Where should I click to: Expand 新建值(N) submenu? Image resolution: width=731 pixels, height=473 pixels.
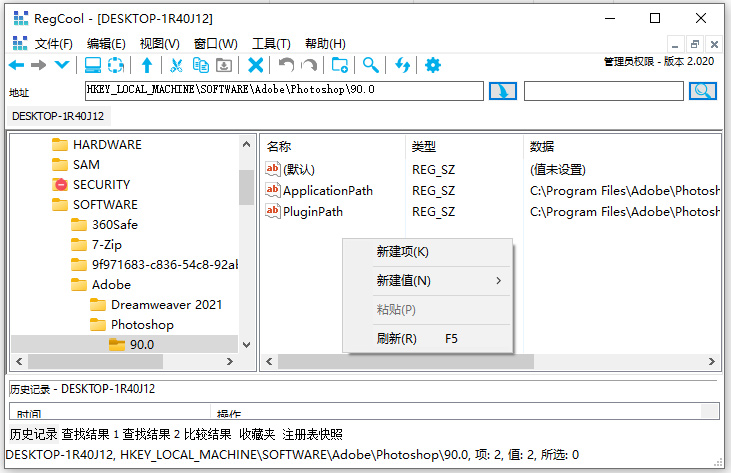click(428, 281)
